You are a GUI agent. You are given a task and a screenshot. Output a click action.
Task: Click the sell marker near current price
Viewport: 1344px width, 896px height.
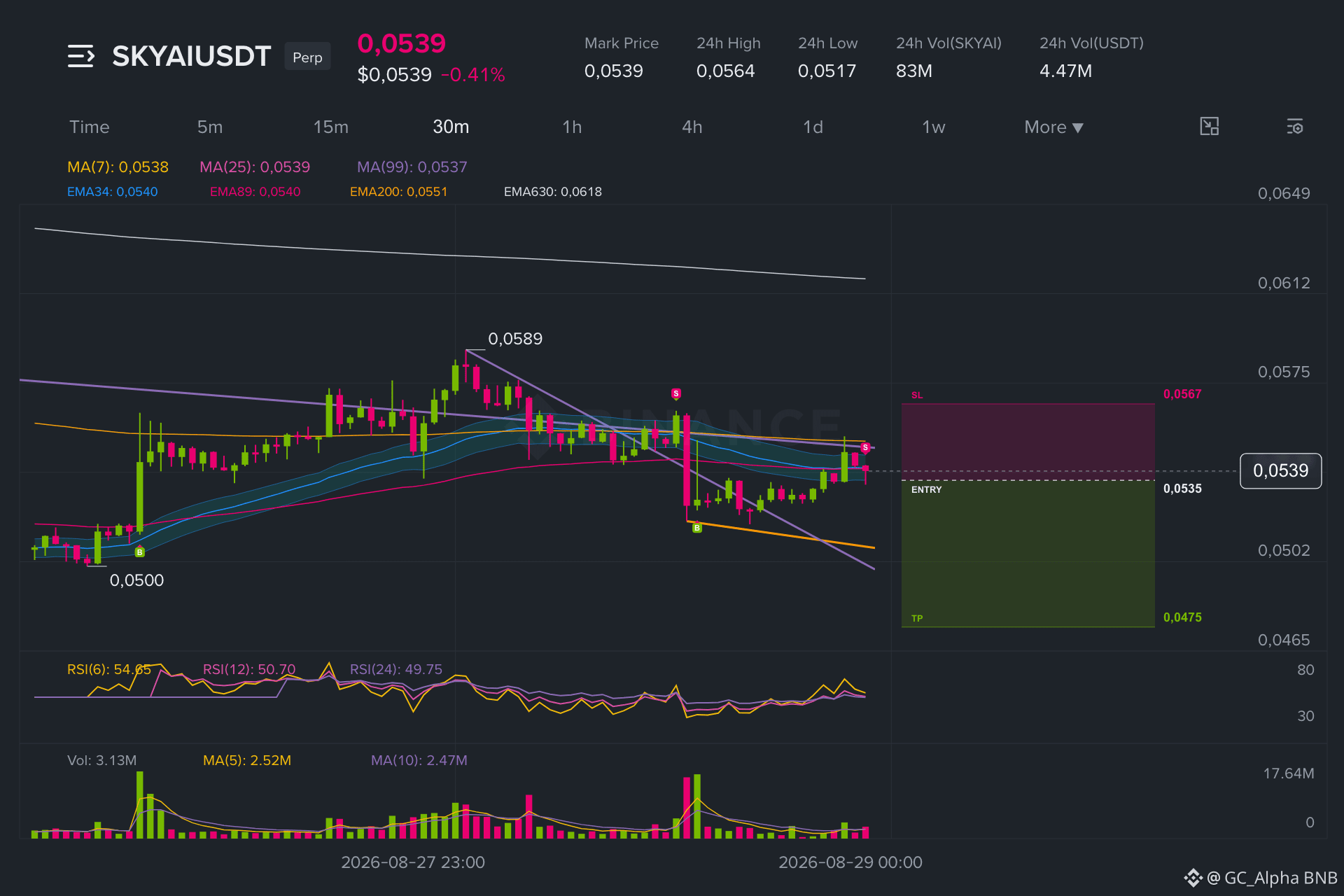[865, 447]
